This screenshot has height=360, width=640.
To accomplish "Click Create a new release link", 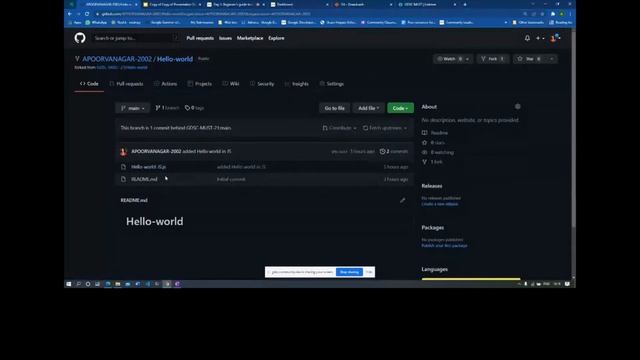I will coord(440,204).
